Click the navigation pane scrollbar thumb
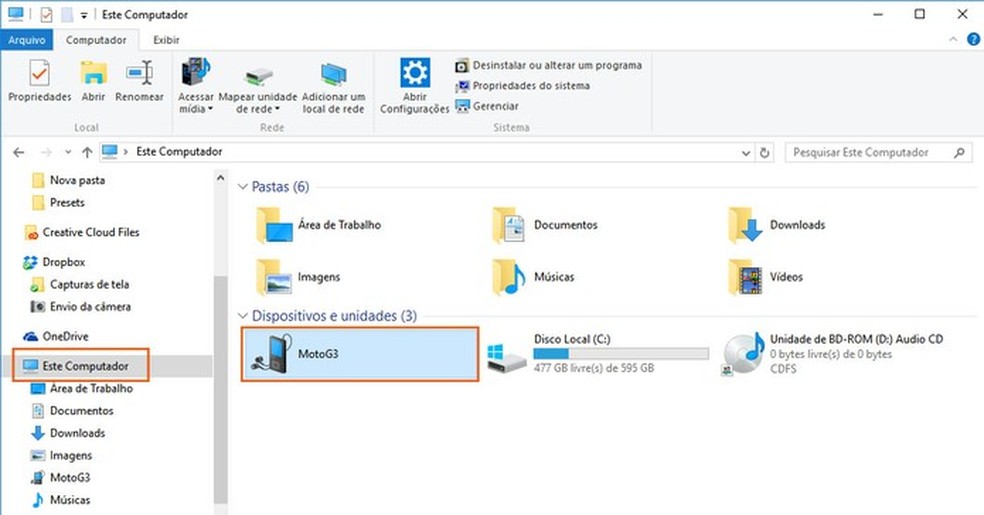 click(220, 389)
